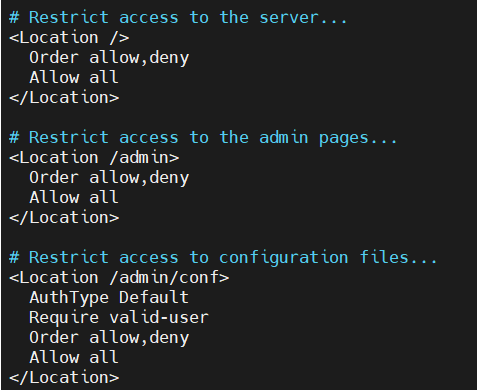Click the closing tag after /admin block
Screen dimensions: 477x390
pos(64,217)
